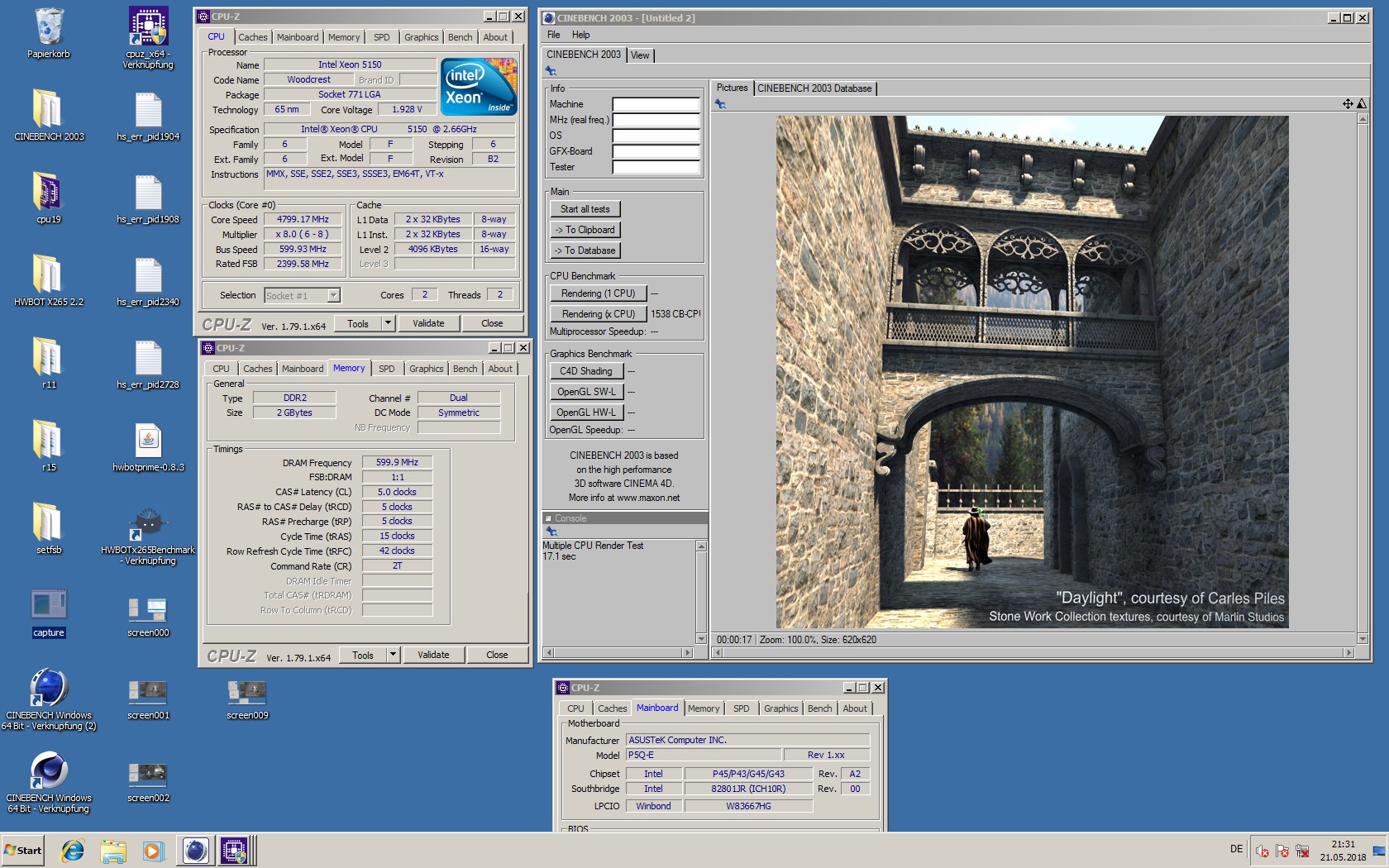Switch to CPU-Z taskbar button
The width and height of the screenshot is (1389, 868).
point(234,851)
